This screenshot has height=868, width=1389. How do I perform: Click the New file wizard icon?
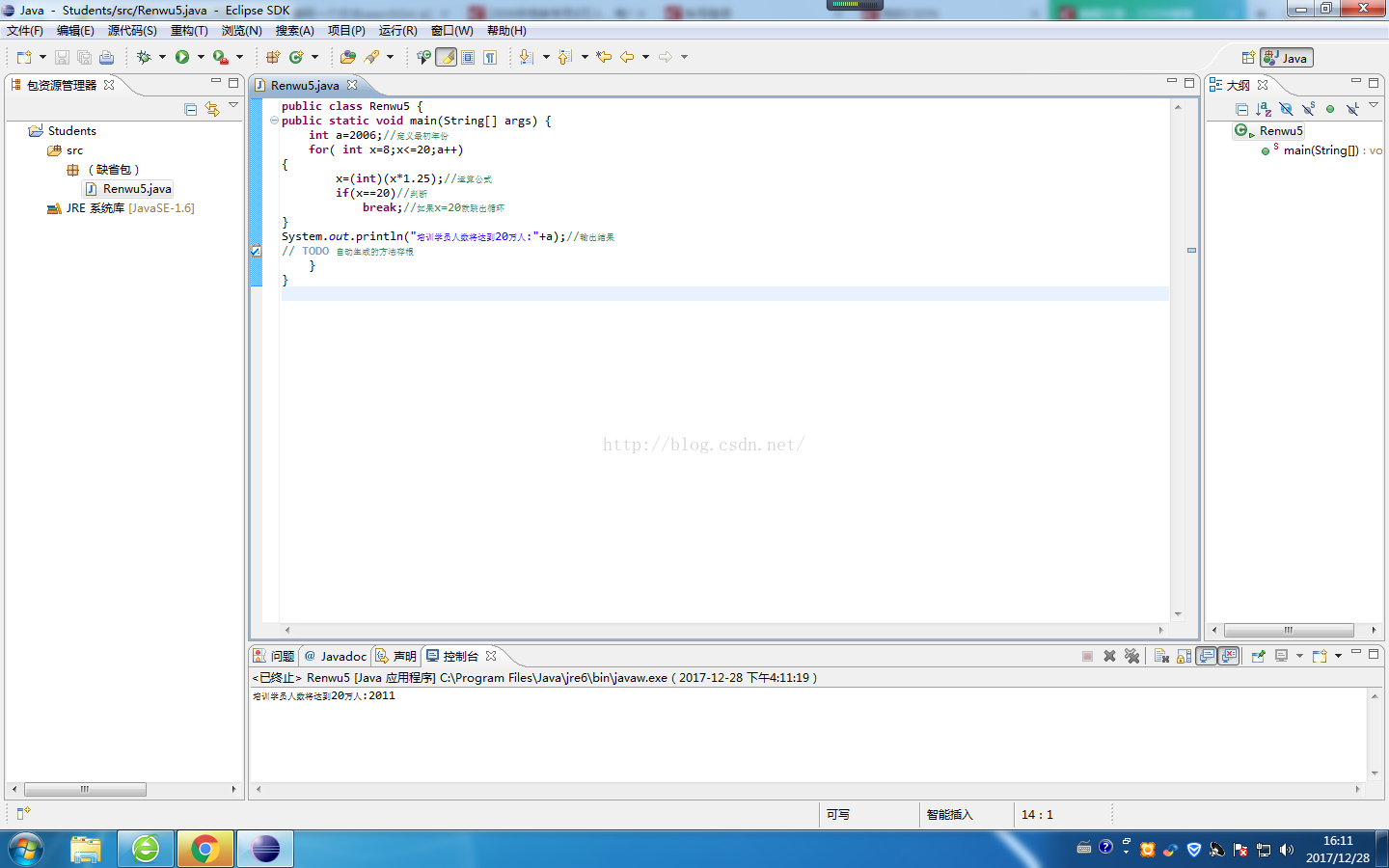[x=24, y=57]
